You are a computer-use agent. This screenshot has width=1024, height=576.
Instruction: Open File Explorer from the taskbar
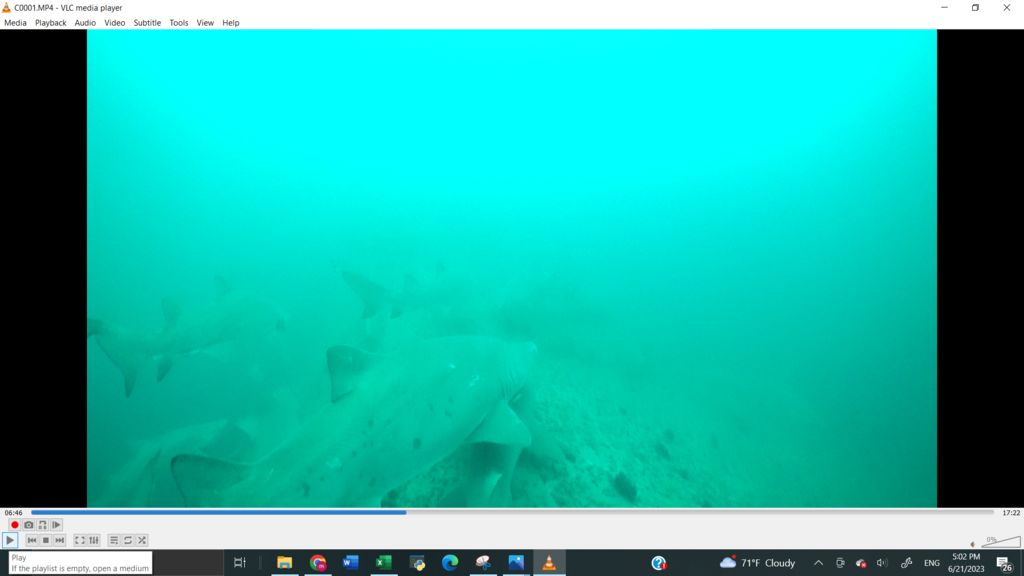(284, 563)
